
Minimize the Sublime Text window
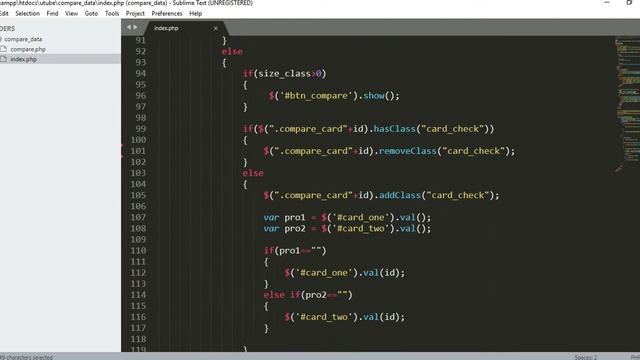click(x=607, y=3)
